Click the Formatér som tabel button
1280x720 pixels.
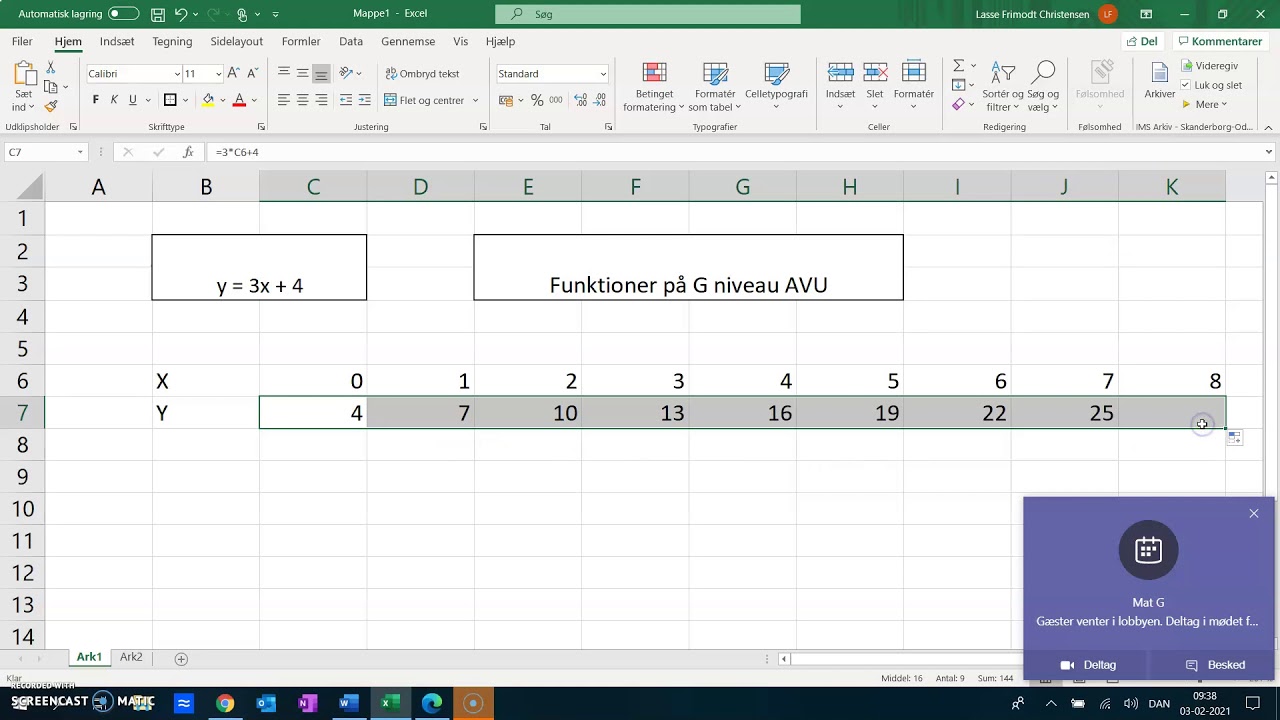click(x=715, y=87)
